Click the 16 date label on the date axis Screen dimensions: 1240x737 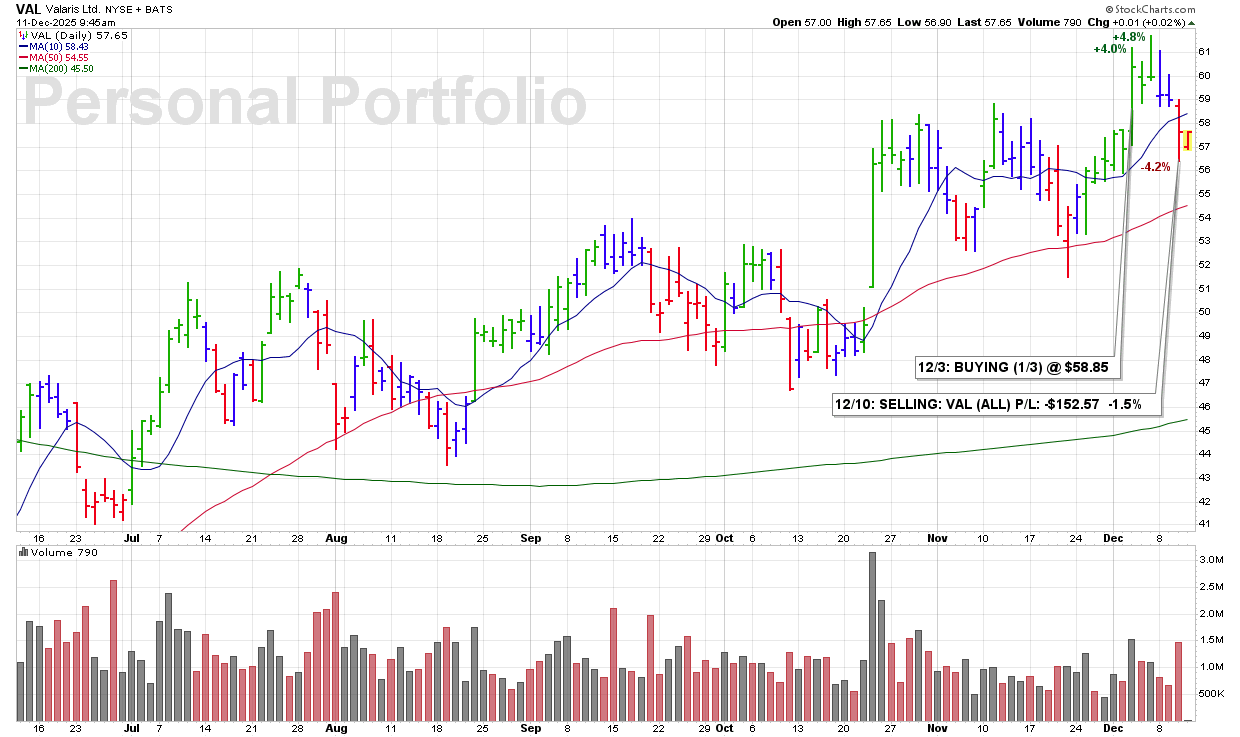[40, 537]
